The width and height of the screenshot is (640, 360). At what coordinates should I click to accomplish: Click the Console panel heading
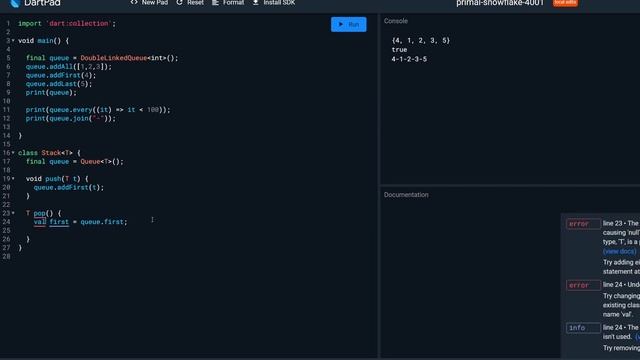396,21
